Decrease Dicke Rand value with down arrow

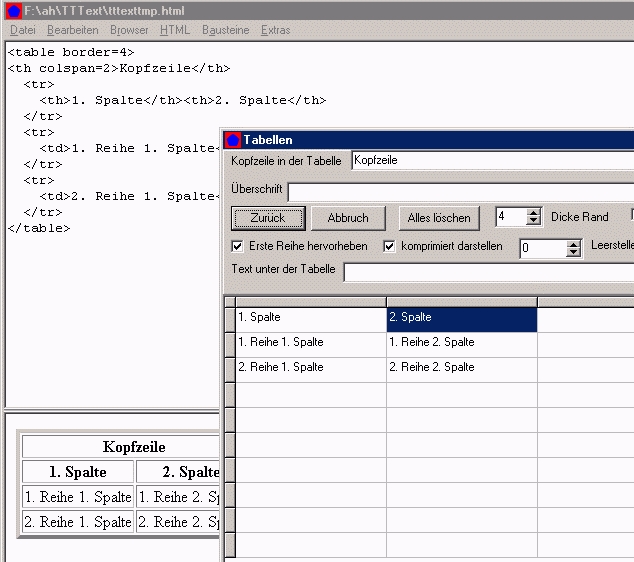(534, 223)
